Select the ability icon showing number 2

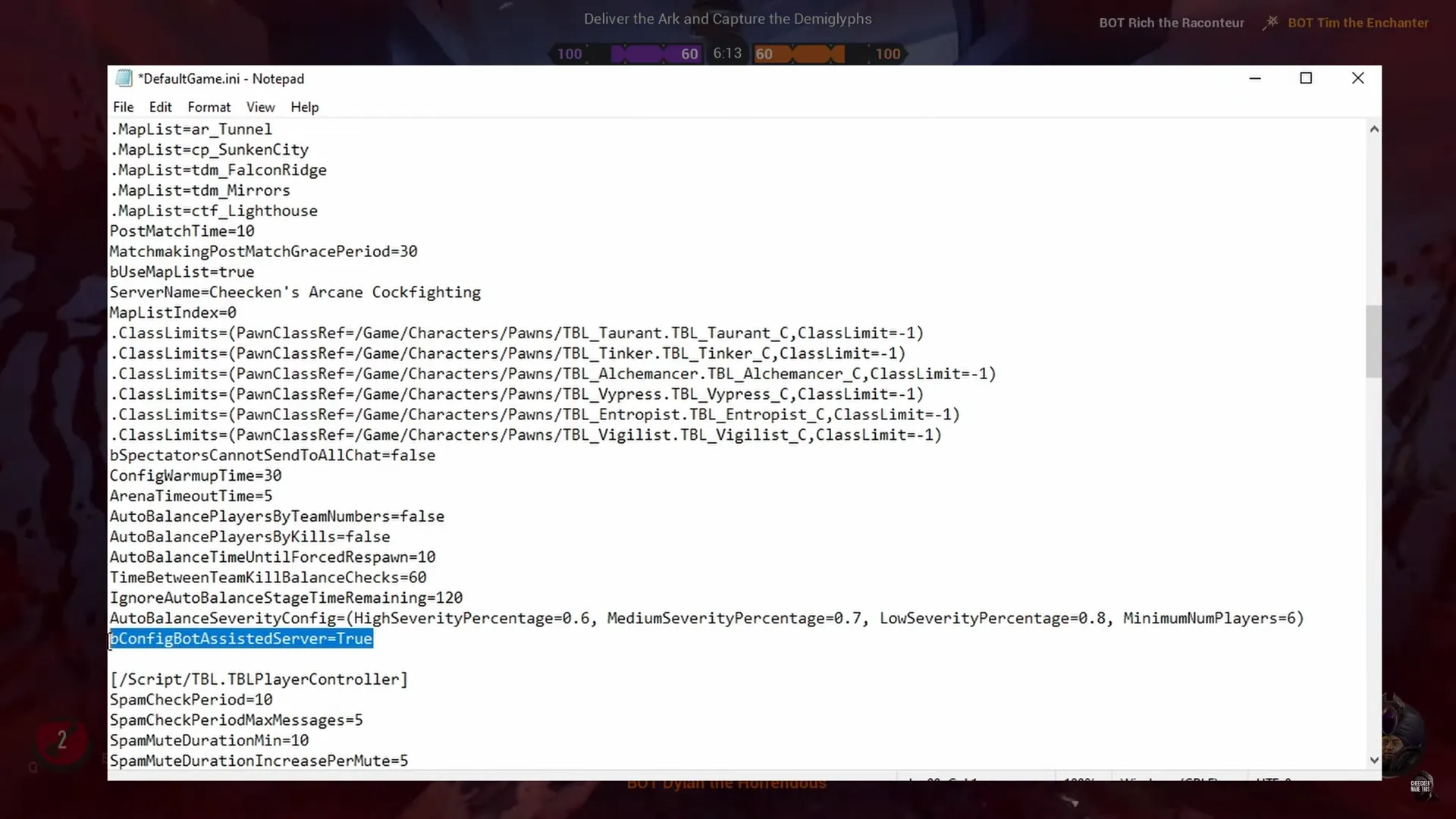point(61,742)
